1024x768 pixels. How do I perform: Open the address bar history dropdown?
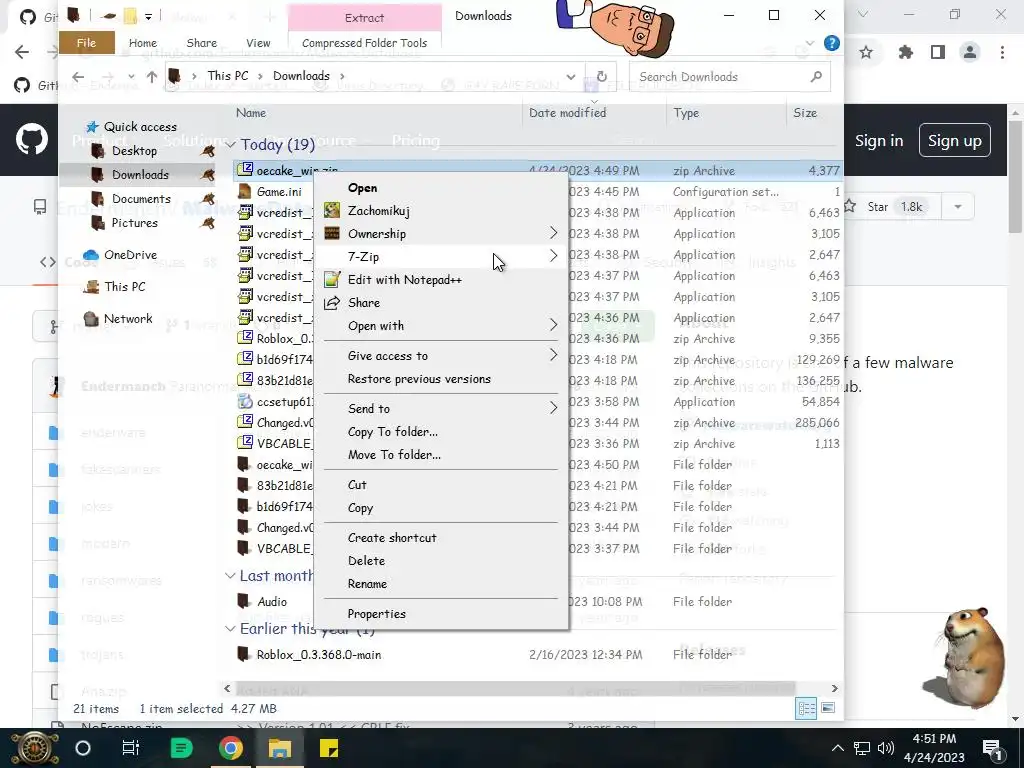(570, 77)
